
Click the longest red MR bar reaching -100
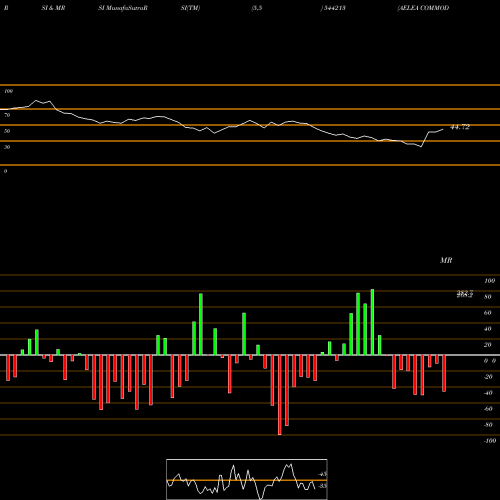pos(280,395)
